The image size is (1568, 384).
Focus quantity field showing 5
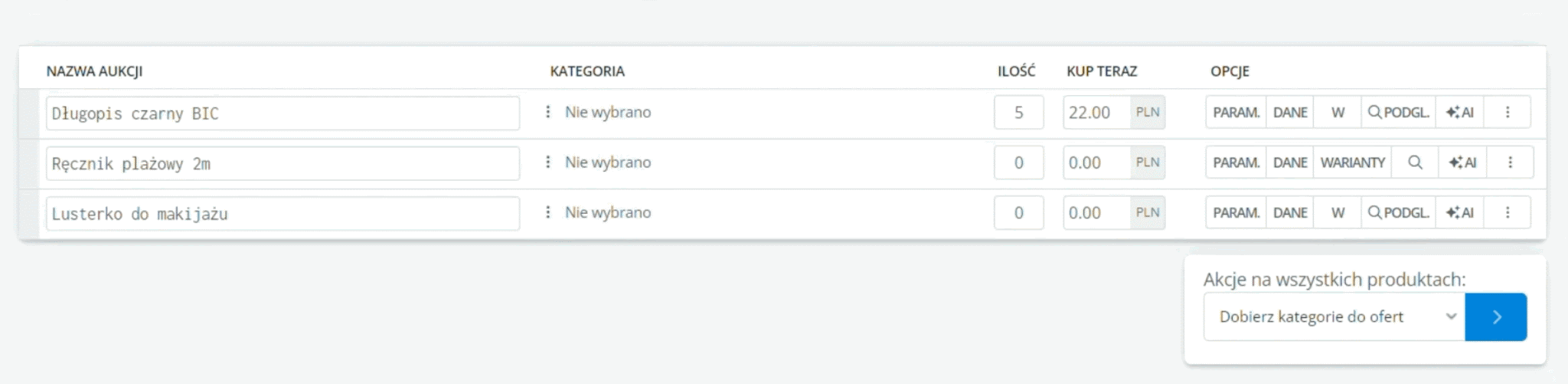(1018, 113)
